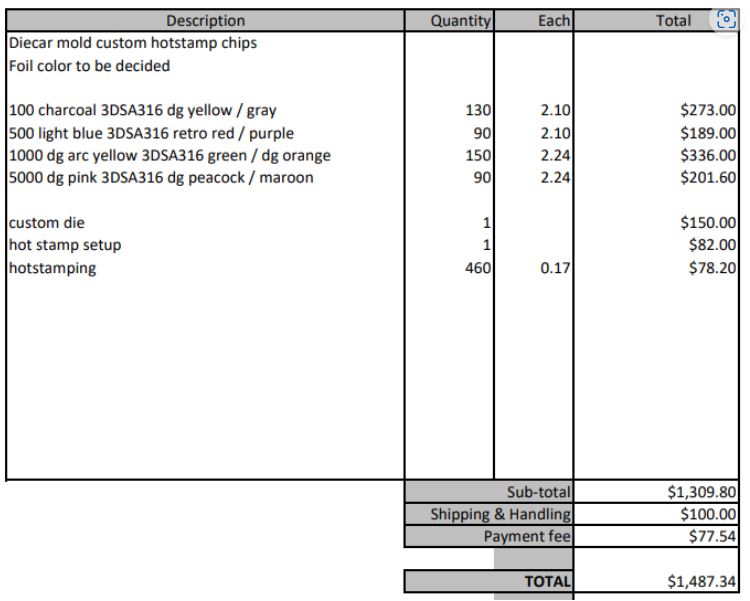Click the visual search icon in the top-right corner
The image size is (750, 601).
(x=726, y=21)
